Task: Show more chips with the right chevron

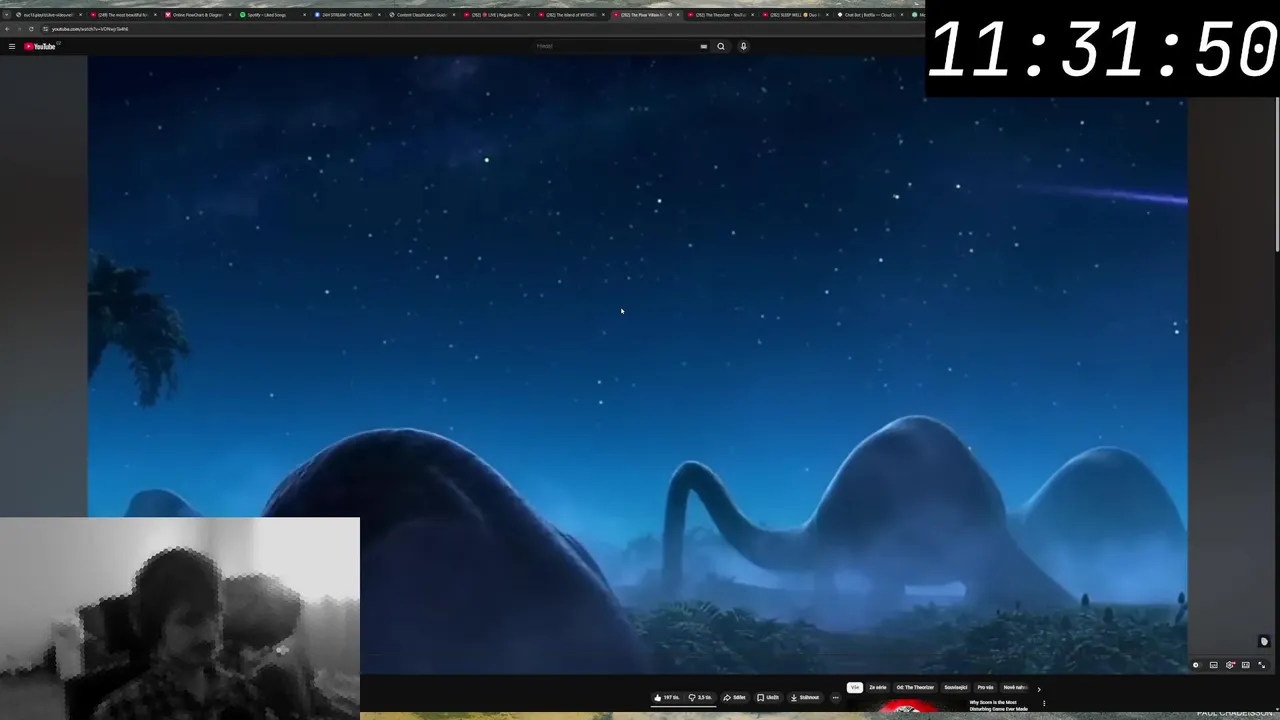Action: (x=1039, y=689)
